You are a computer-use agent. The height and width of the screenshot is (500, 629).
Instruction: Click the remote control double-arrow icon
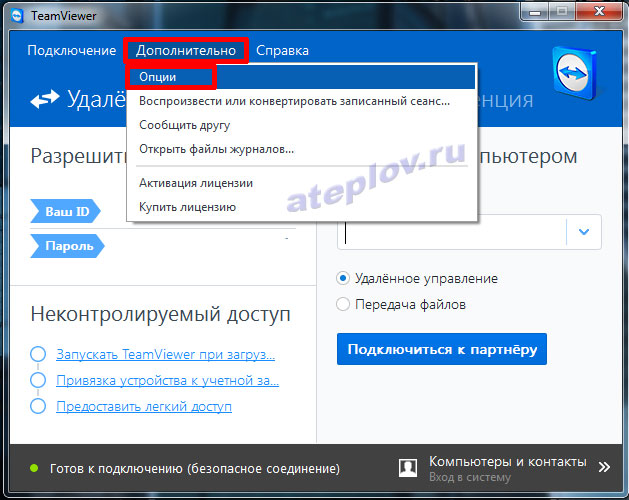point(45,99)
